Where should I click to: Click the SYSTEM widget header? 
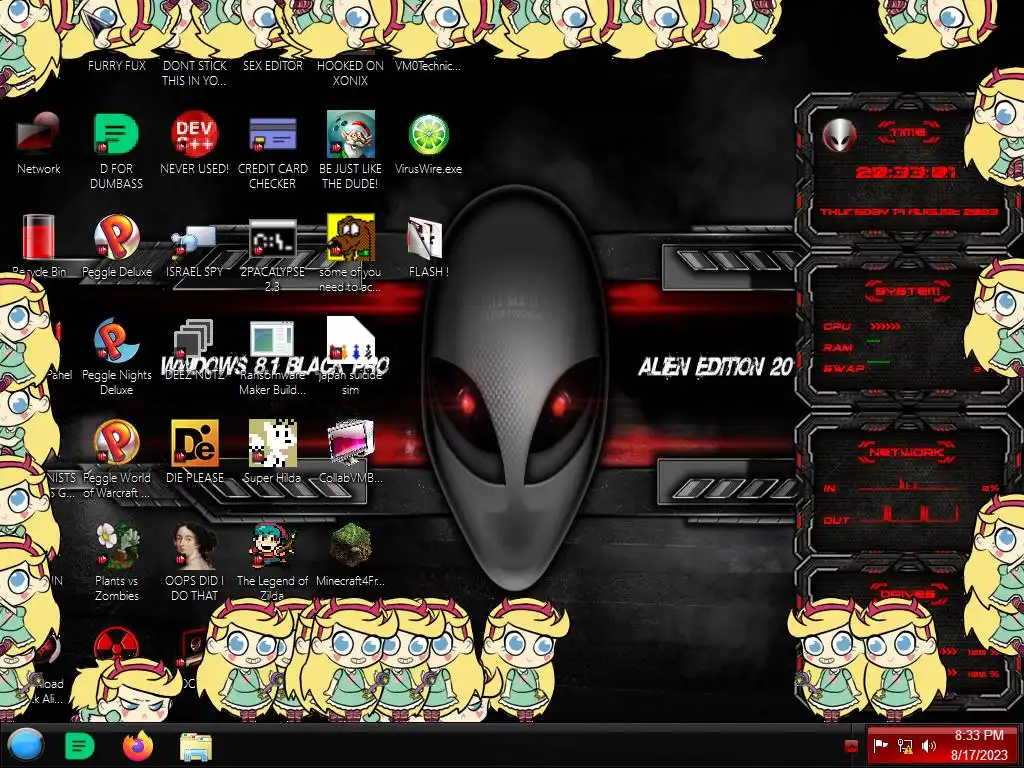pos(908,291)
